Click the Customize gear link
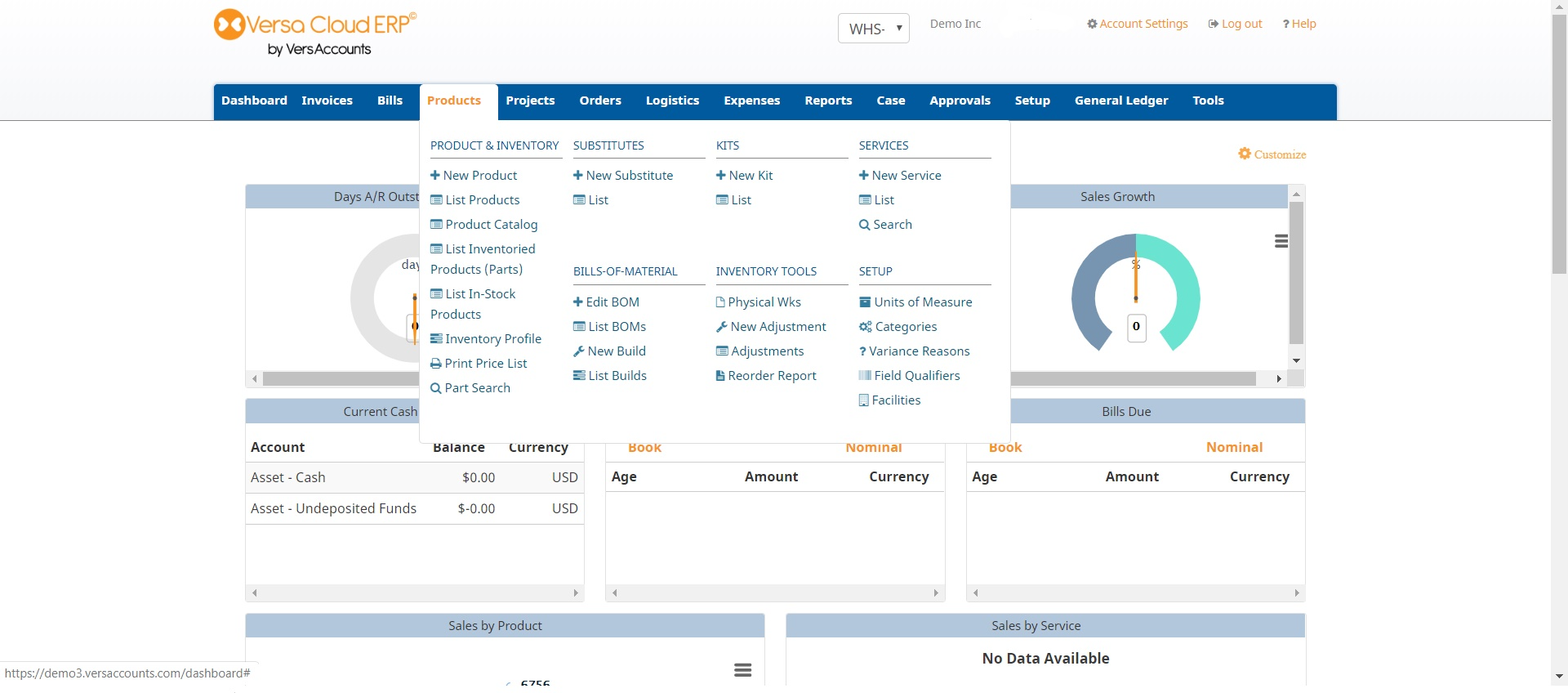Image resolution: width=1568 pixels, height=693 pixels. coord(1272,154)
